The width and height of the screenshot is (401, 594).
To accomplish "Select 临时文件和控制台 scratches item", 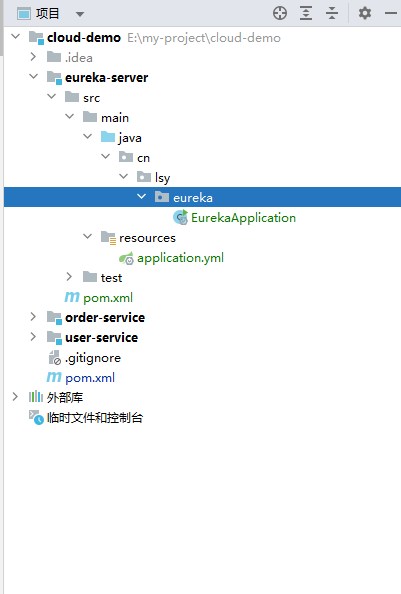I will (x=95, y=418).
